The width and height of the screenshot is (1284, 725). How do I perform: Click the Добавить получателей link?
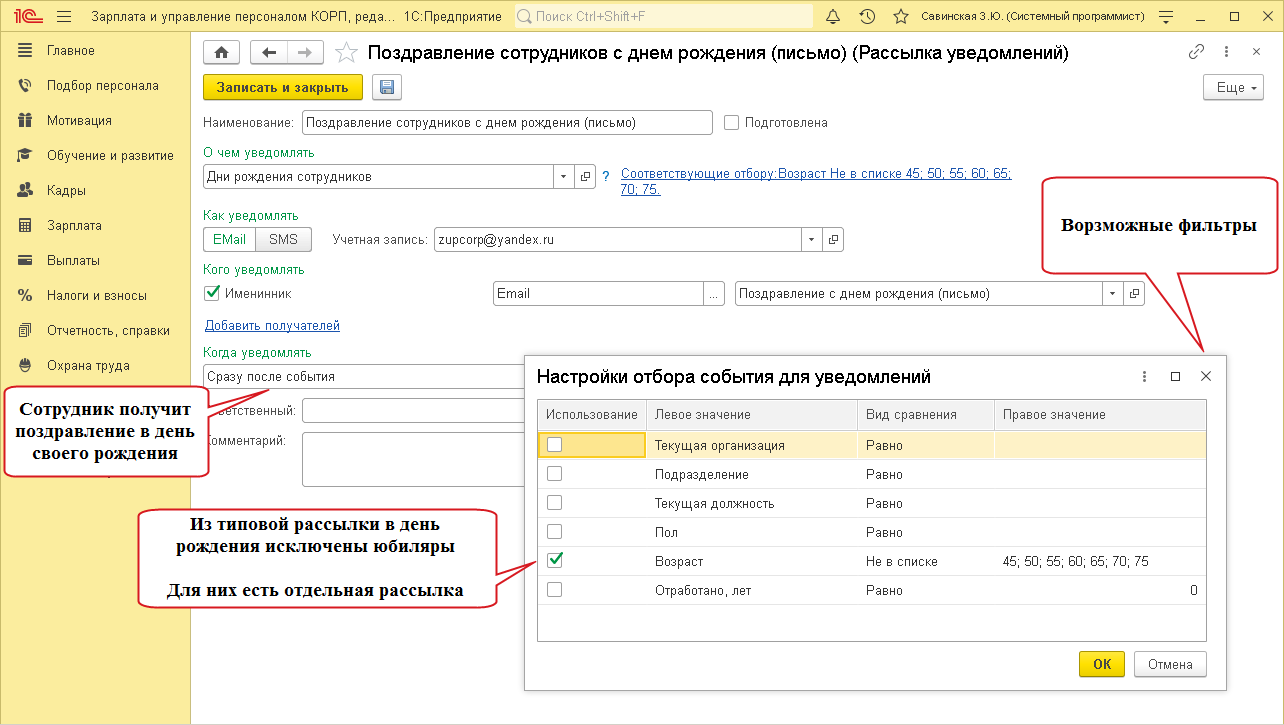[272, 326]
